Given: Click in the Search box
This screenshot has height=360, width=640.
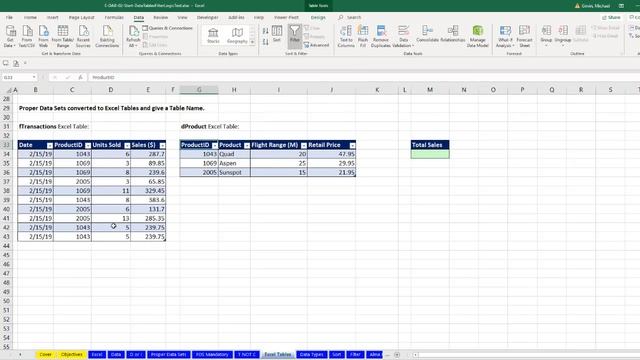Looking at the screenshot, I should 353,18.
